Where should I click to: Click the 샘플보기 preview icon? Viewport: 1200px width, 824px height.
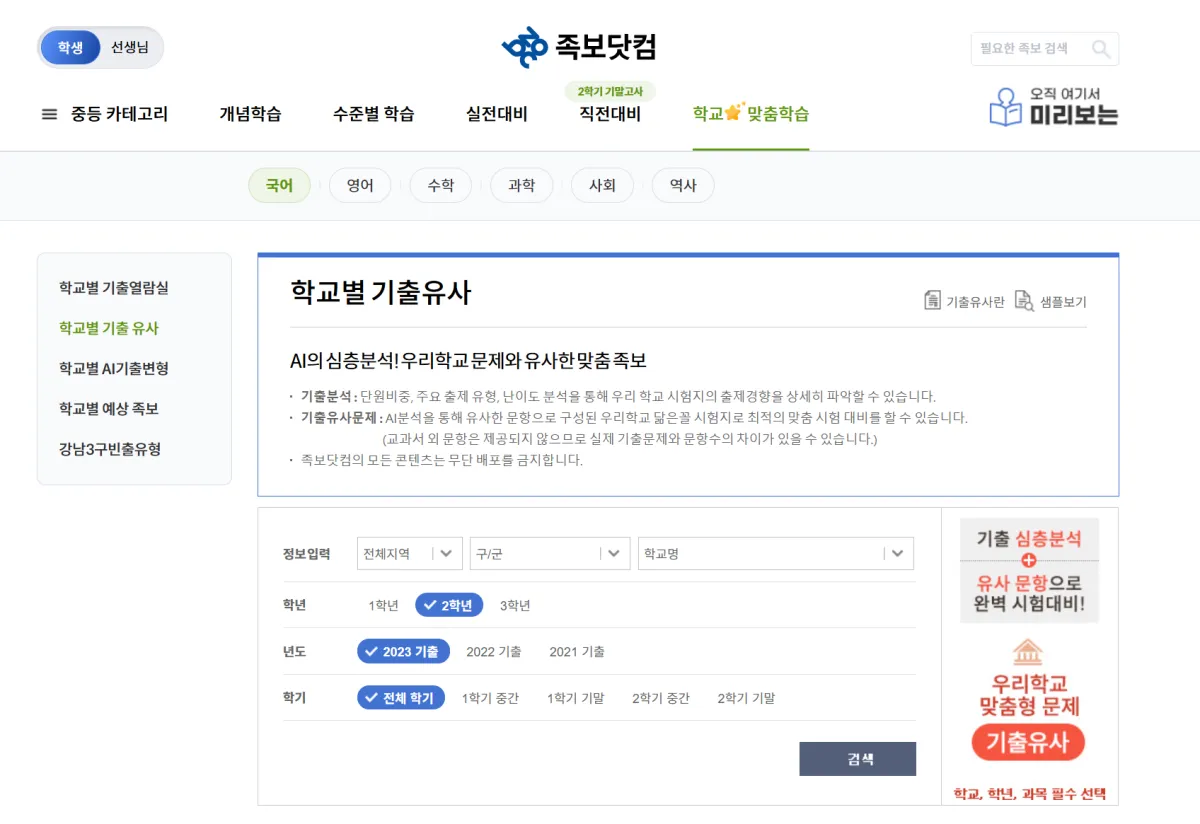[1024, 301]
